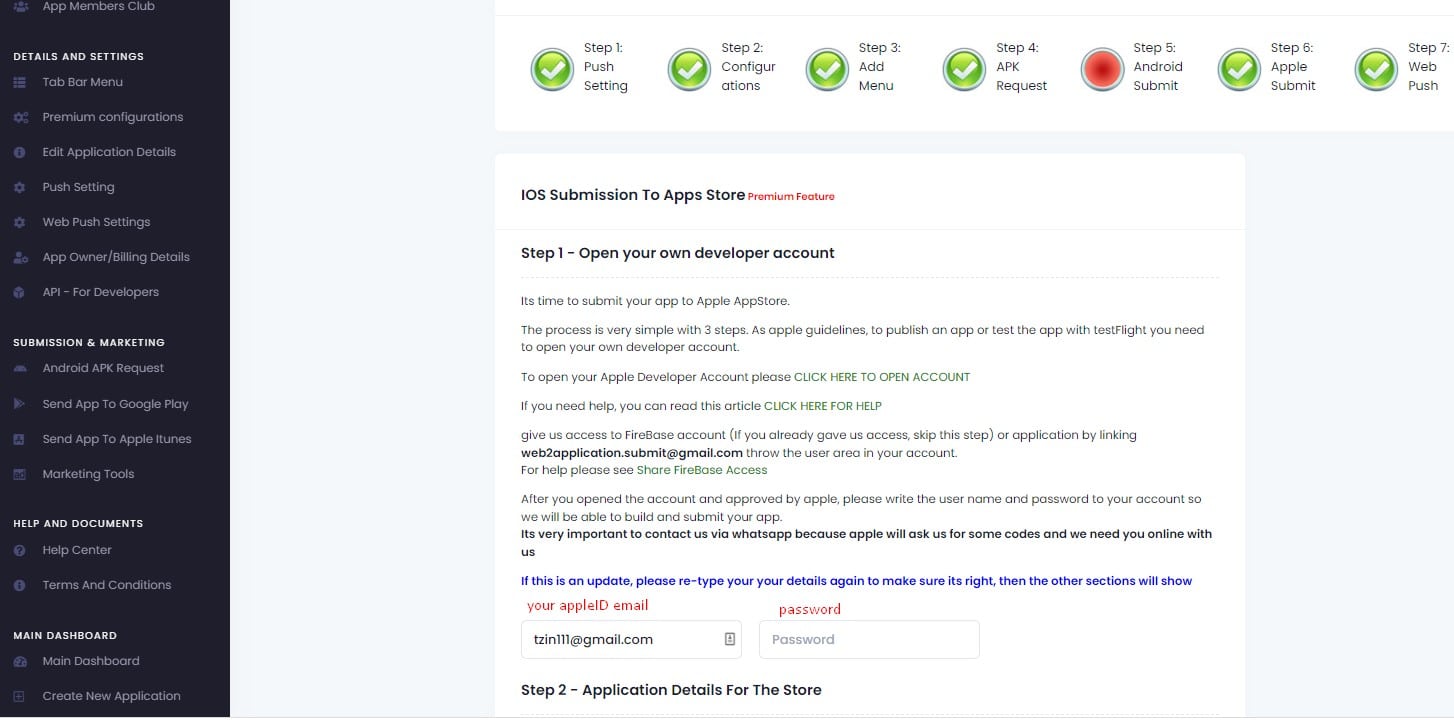Follow the Share FireBase Access link
Screen dimensions: 1454x722
(701, 470)
